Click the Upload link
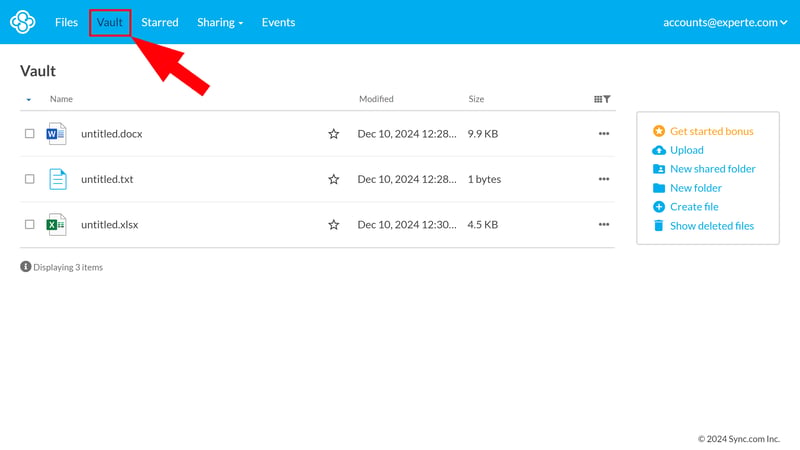The height and width of the screenshot is (450, 800). pos(686,150)
